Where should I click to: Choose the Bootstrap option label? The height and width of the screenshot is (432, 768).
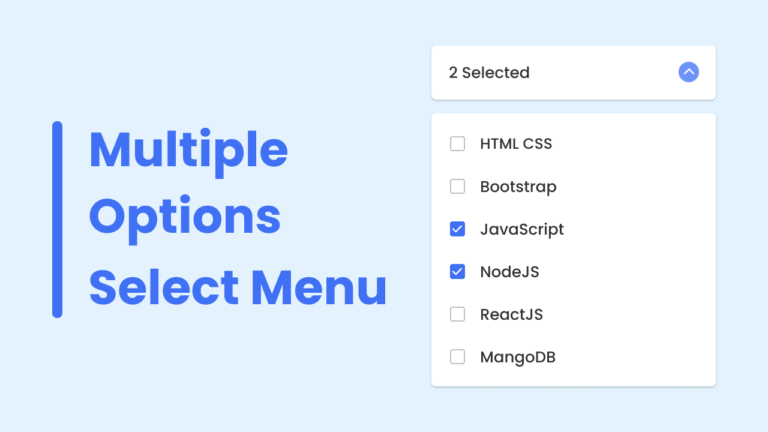pos(518,186)
